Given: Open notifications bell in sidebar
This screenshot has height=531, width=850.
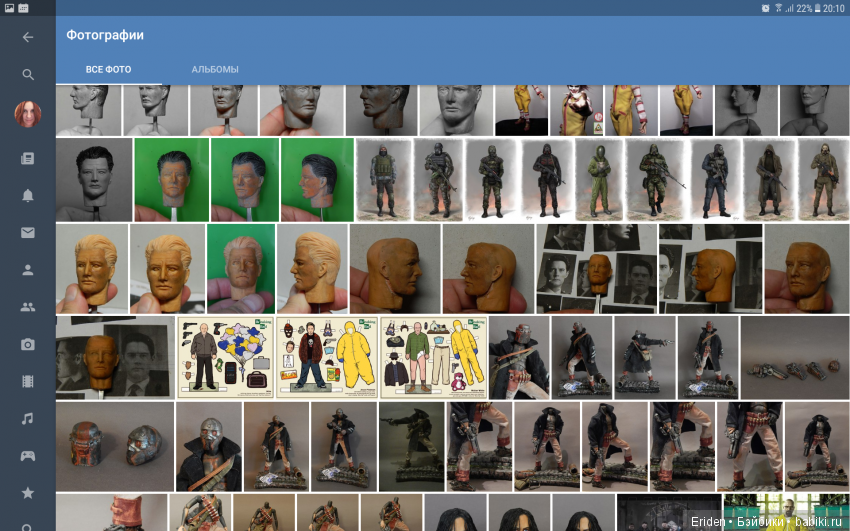Looking at the screenshot, I should pos(28,195).
